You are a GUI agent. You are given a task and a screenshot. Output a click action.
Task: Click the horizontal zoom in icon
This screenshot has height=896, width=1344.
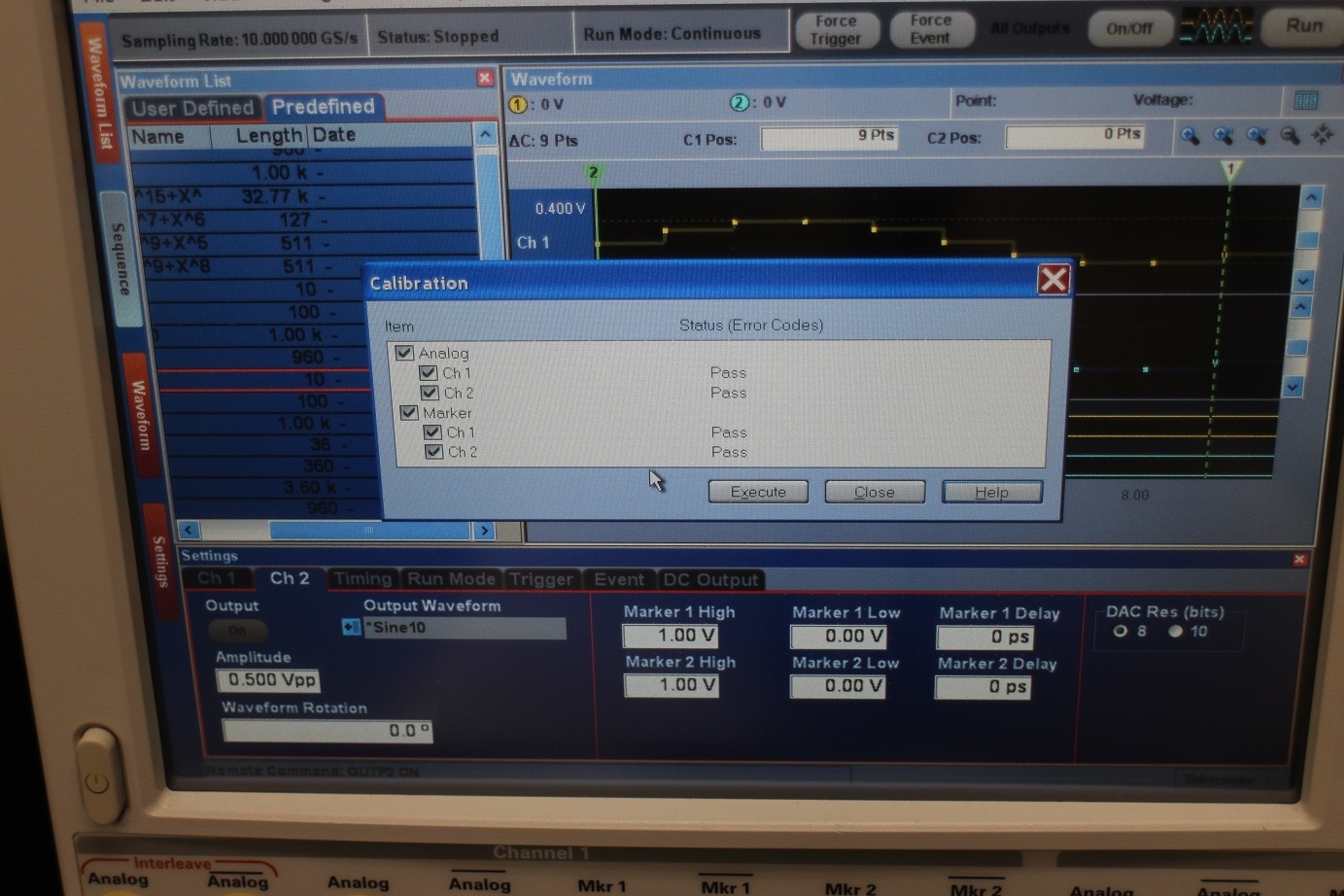pyautogui.click(x=1223, y=136)
